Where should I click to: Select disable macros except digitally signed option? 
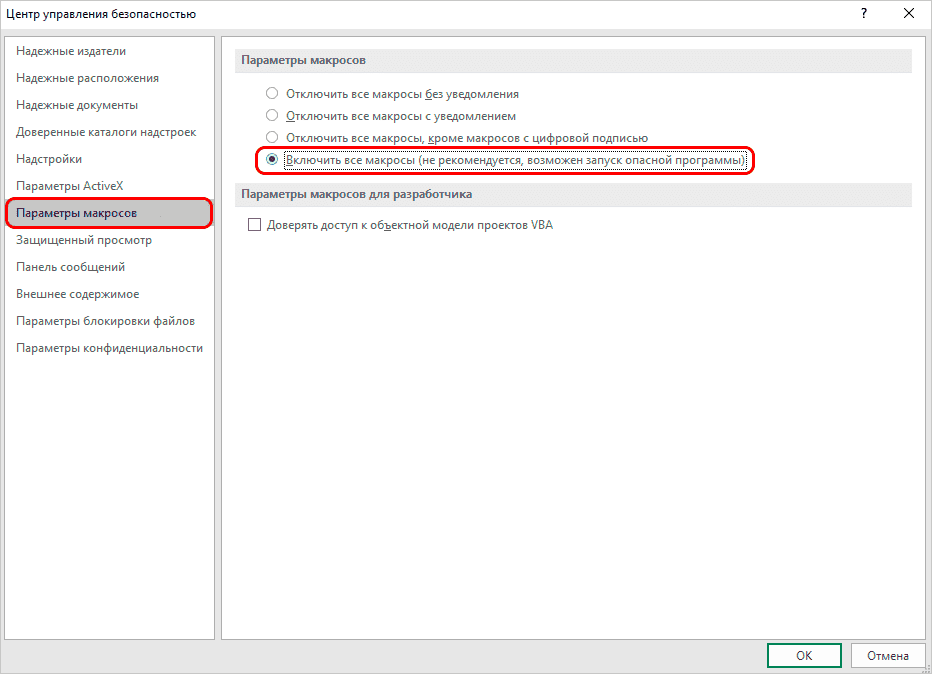pyautogui.click(x=272, y=138)
